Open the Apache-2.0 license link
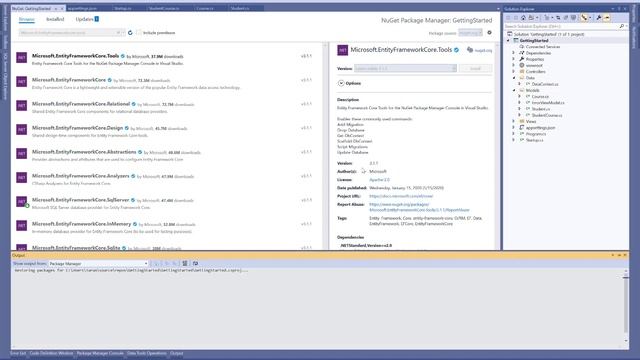 click(x=379, y=180)
